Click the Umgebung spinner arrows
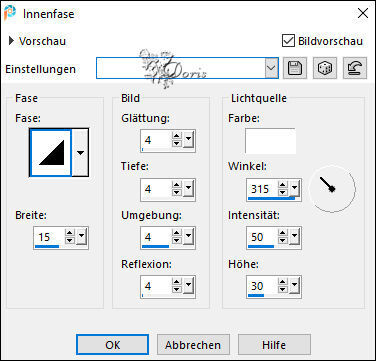This screenshot has width=376, height=361. tap(177, 237)
